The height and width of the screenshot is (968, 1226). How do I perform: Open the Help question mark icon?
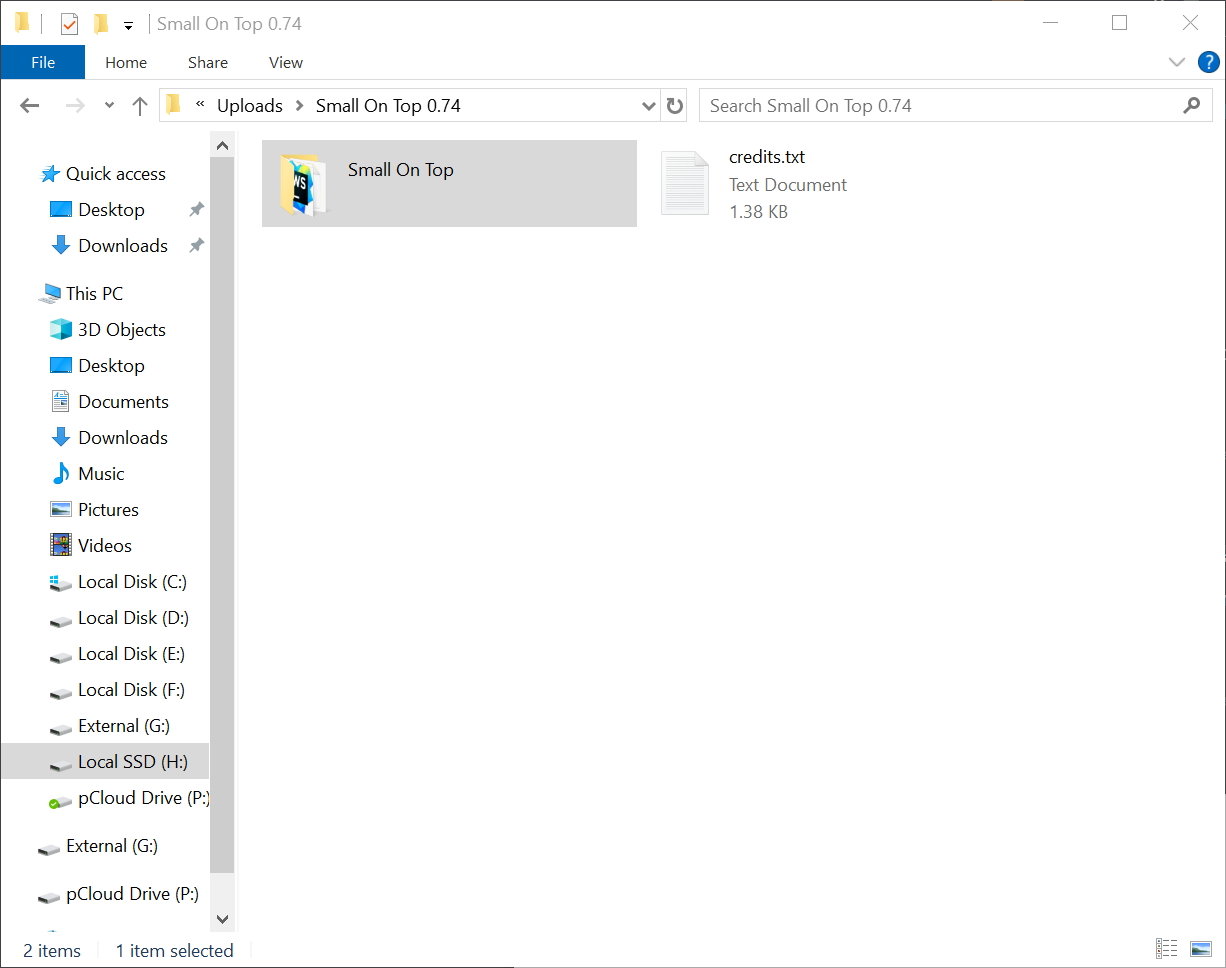click(1208, 62)
